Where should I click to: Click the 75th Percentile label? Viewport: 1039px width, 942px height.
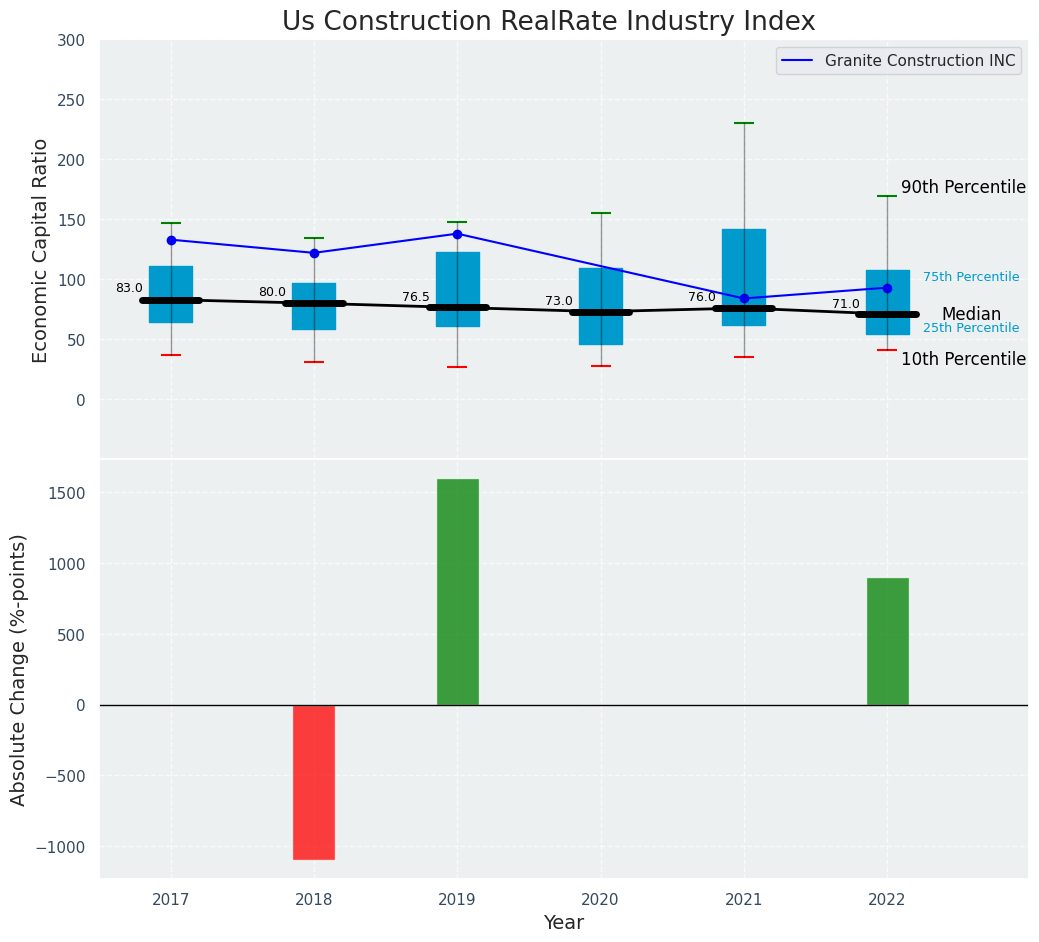[x=971, y=277]
